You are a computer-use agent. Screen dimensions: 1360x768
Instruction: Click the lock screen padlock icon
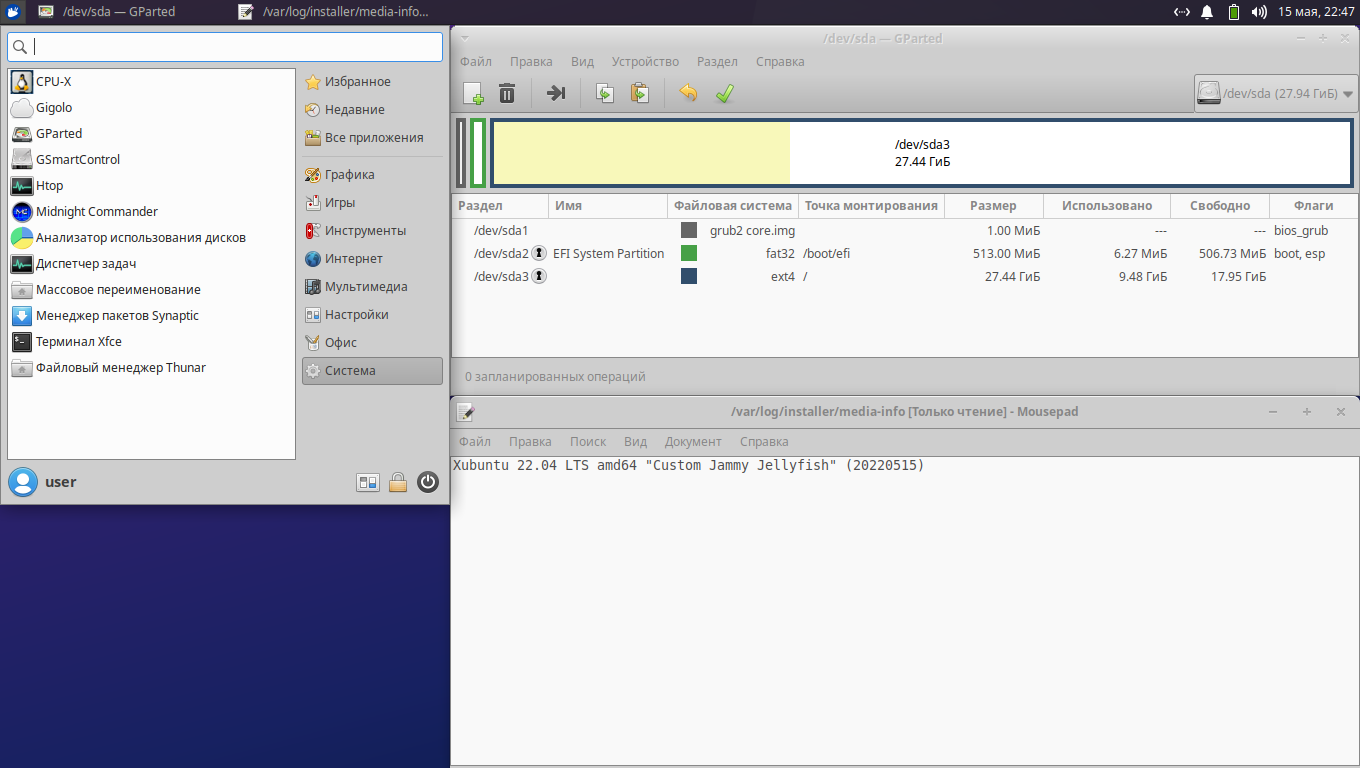[x=398, y=482]
